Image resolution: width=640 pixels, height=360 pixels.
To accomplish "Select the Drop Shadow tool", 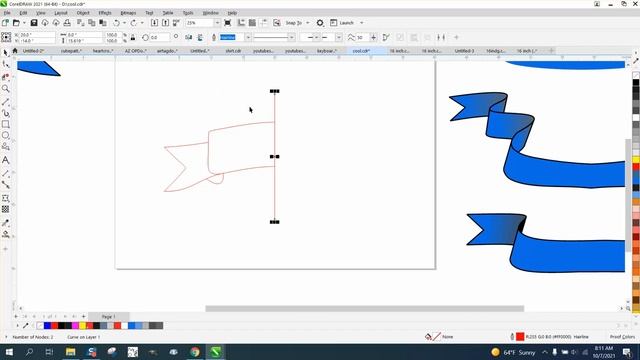I will tap(5, 198).
